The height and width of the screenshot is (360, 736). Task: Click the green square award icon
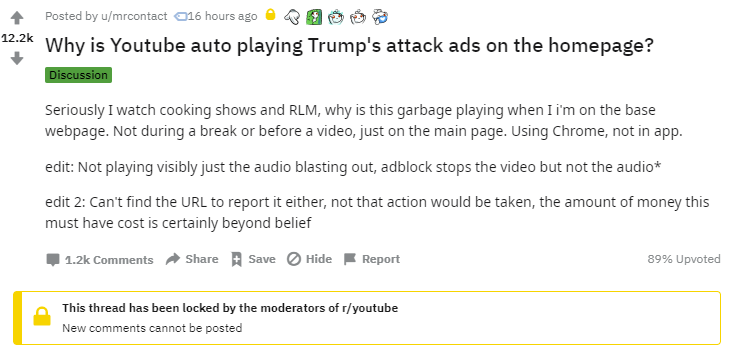(x=314, y=17)
